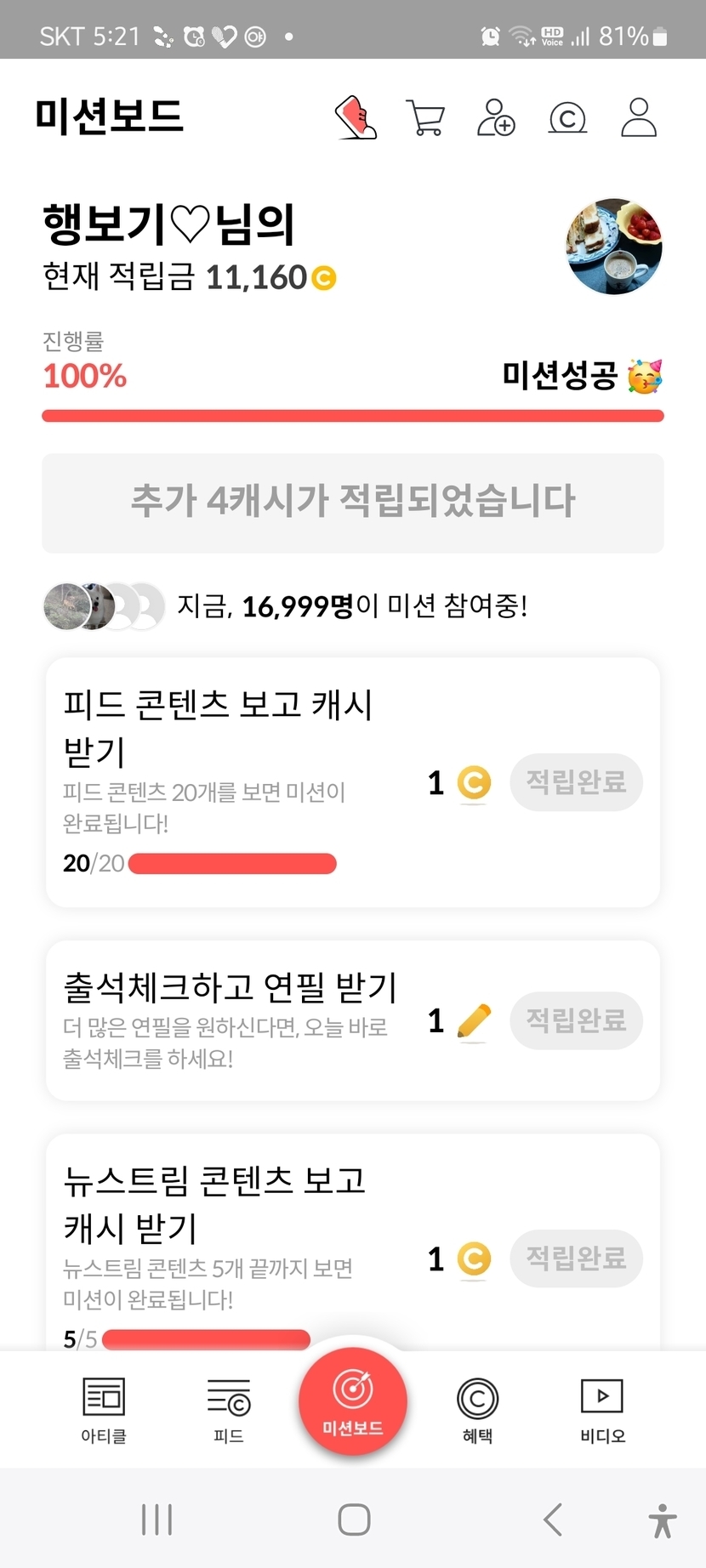This screenshot has width=706, height=1568.
Task: Tap the add friend icon
Action: coord(496,117)
